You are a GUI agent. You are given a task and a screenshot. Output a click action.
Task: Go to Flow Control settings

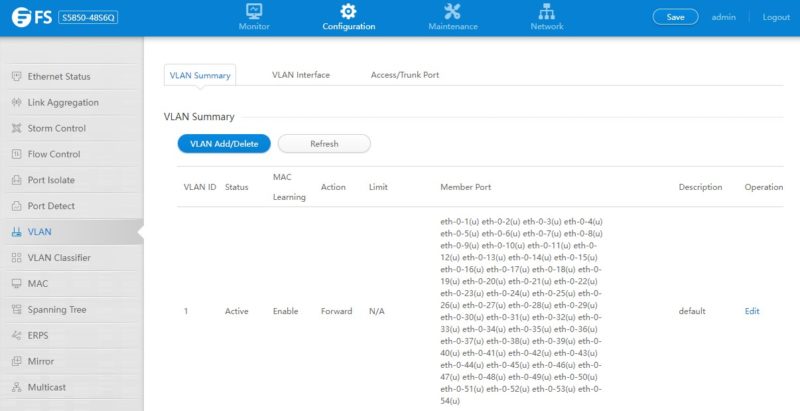tap(54, 154)
